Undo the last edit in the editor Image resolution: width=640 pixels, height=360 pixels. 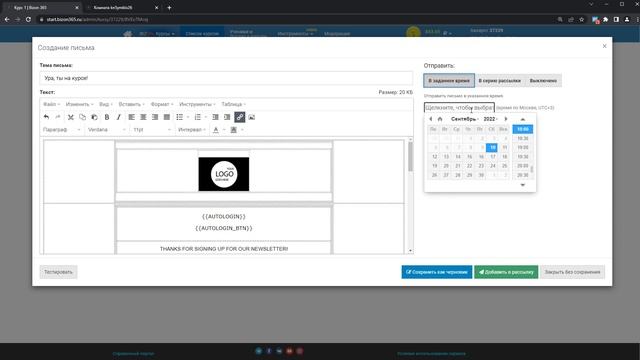[46, 117]
